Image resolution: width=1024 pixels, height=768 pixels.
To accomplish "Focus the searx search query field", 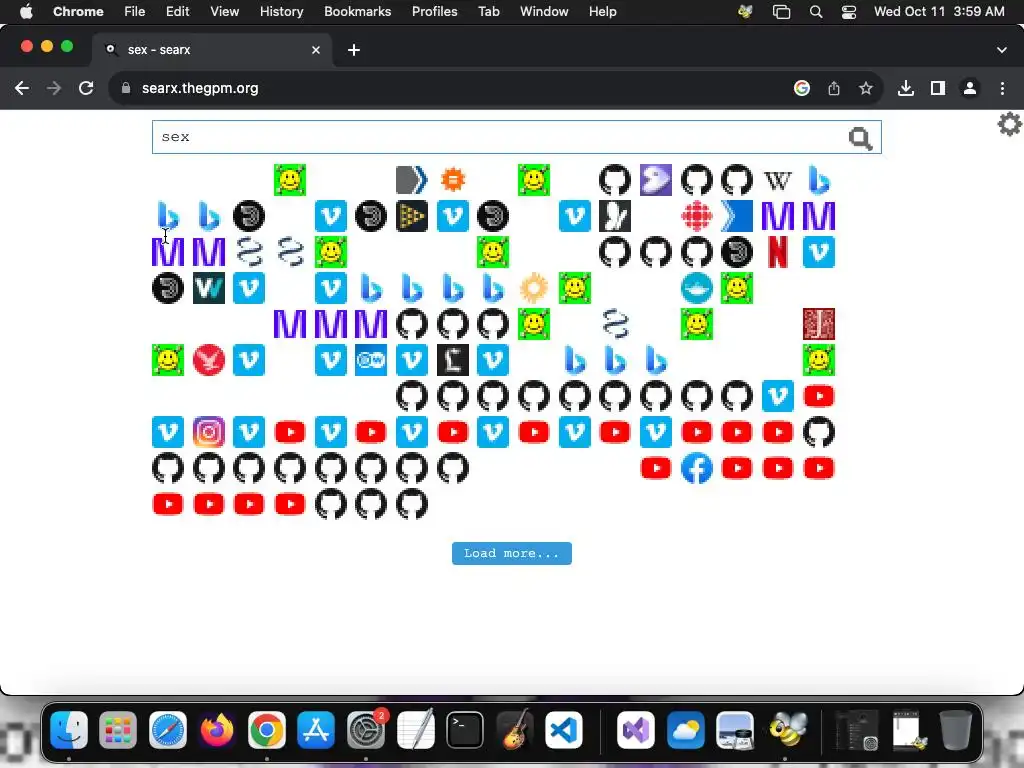I will tap(500, 137).
